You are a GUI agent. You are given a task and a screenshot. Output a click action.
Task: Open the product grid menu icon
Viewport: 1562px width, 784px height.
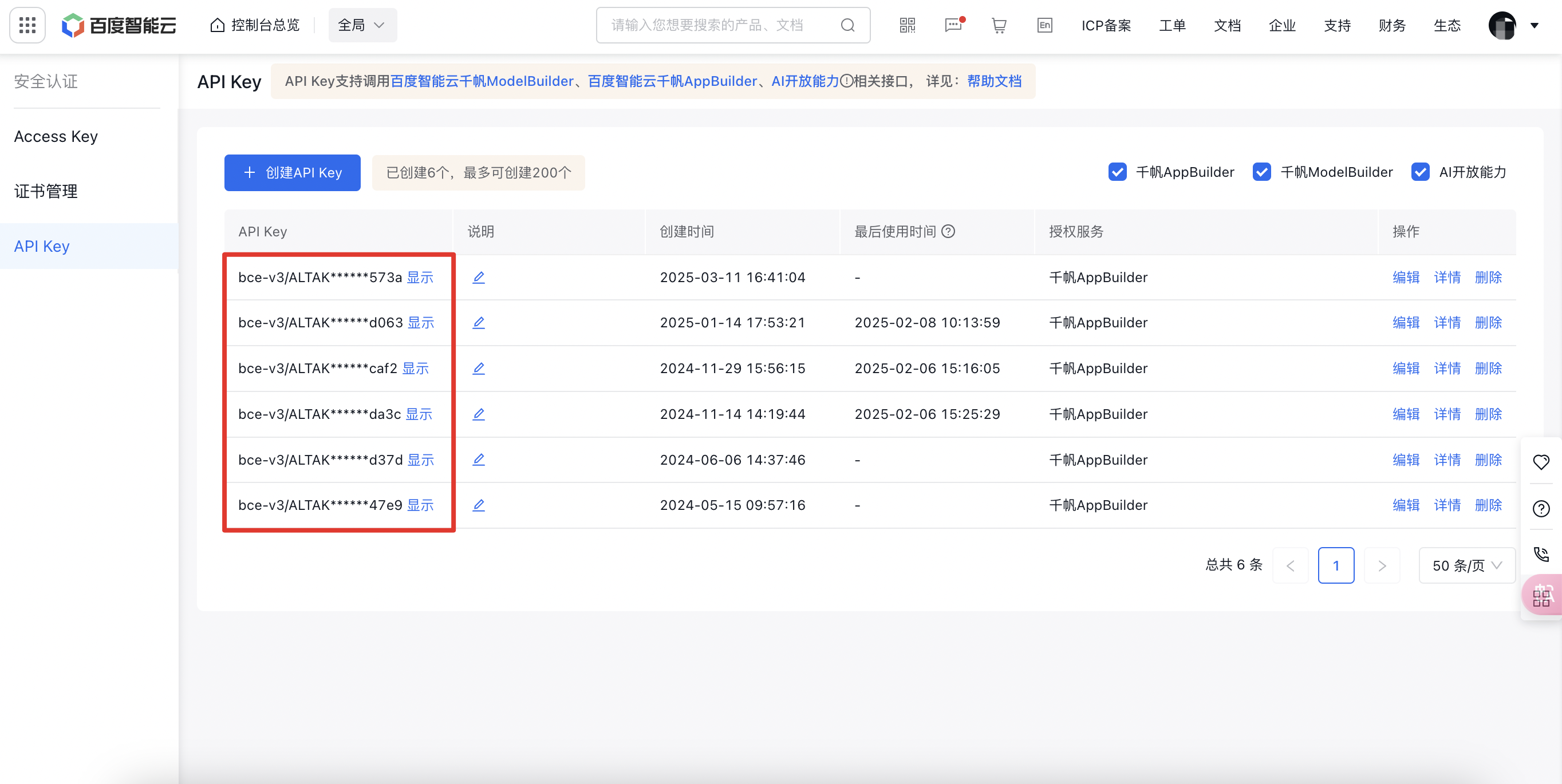(27, 25)
